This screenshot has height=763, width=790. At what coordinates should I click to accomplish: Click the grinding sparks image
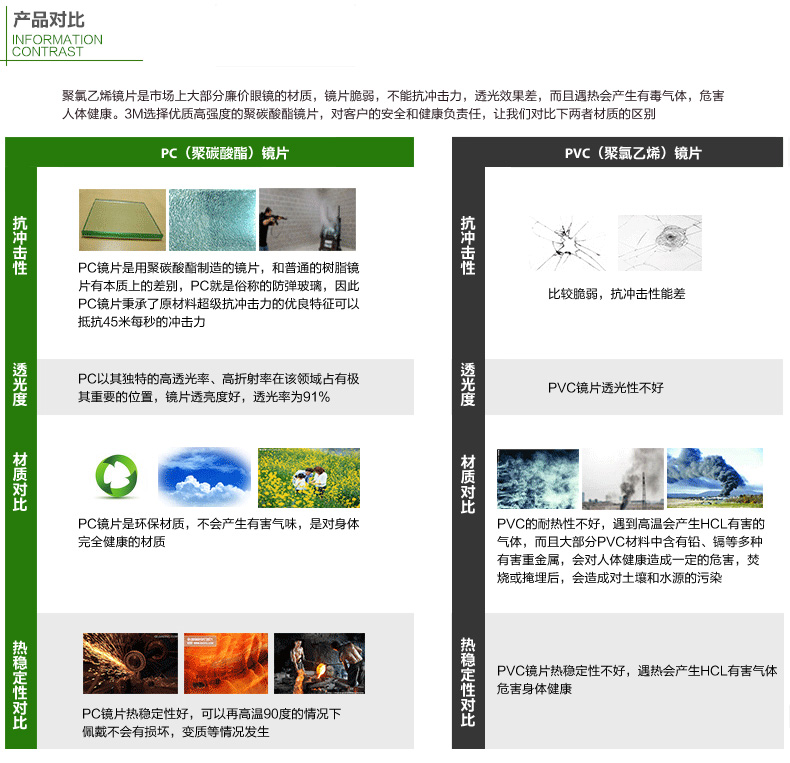coord(130,663)
